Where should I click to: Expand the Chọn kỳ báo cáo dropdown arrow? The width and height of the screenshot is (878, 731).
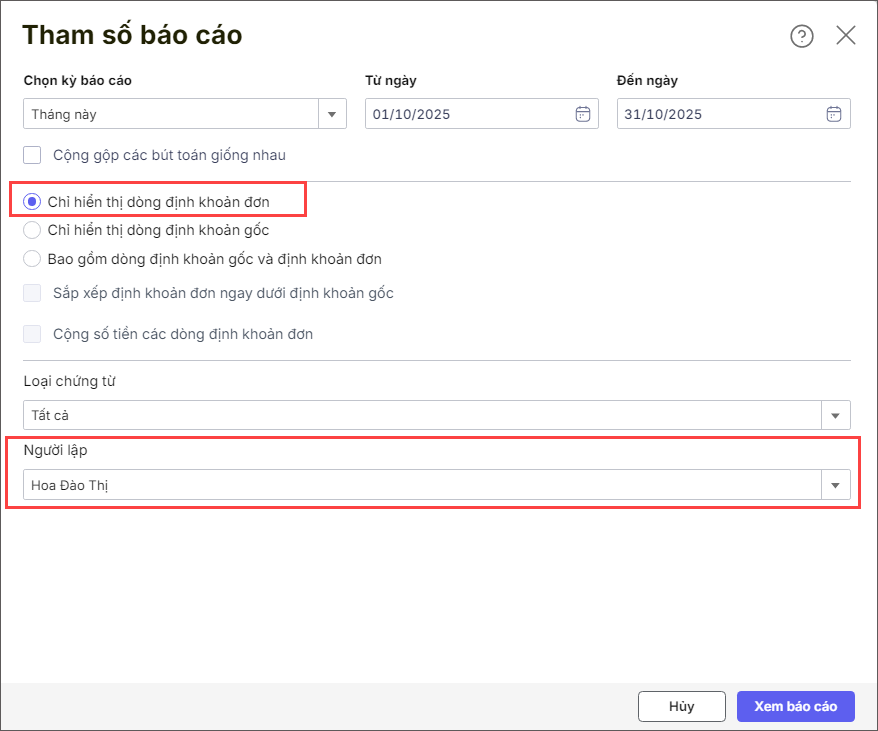point(332,114)
